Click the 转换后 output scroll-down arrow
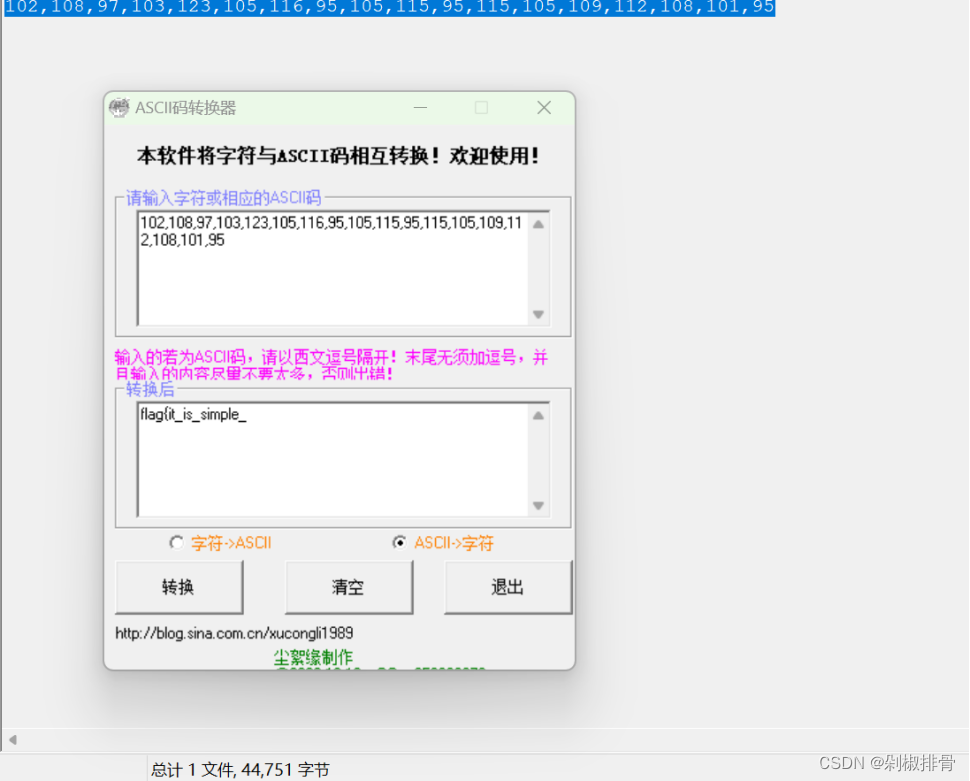970x781 pixels. [x=538, y=505]
